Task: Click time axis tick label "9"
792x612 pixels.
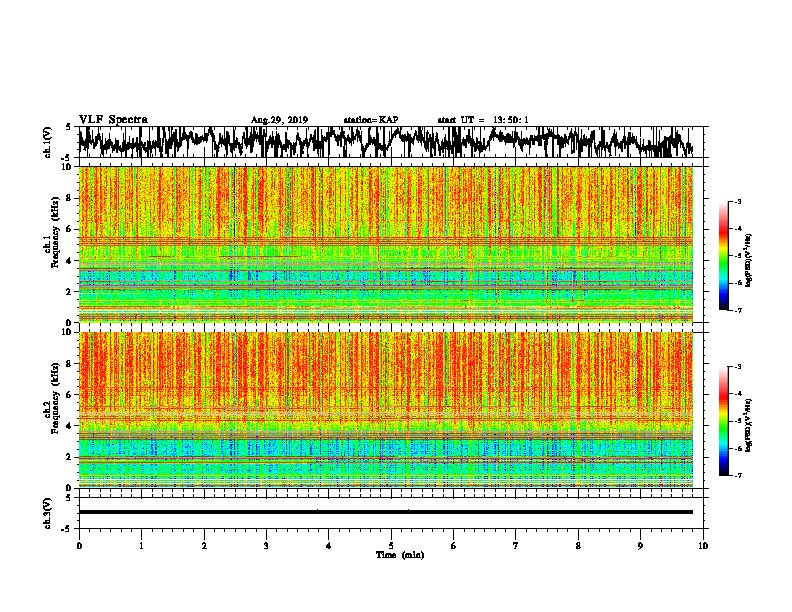Action: coord(640,546)
